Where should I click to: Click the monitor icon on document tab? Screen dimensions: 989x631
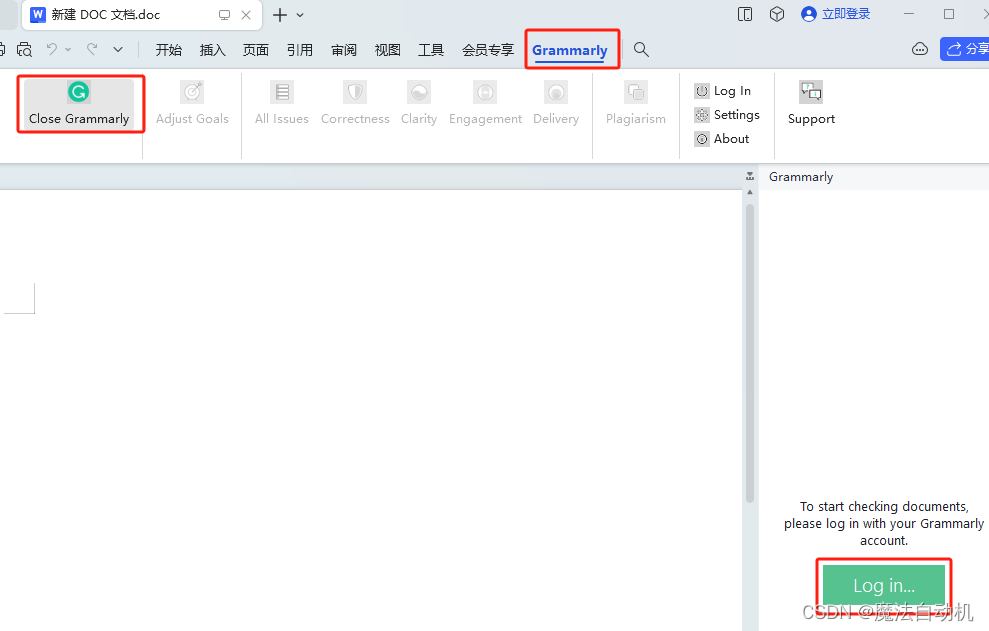coord(225,15)
